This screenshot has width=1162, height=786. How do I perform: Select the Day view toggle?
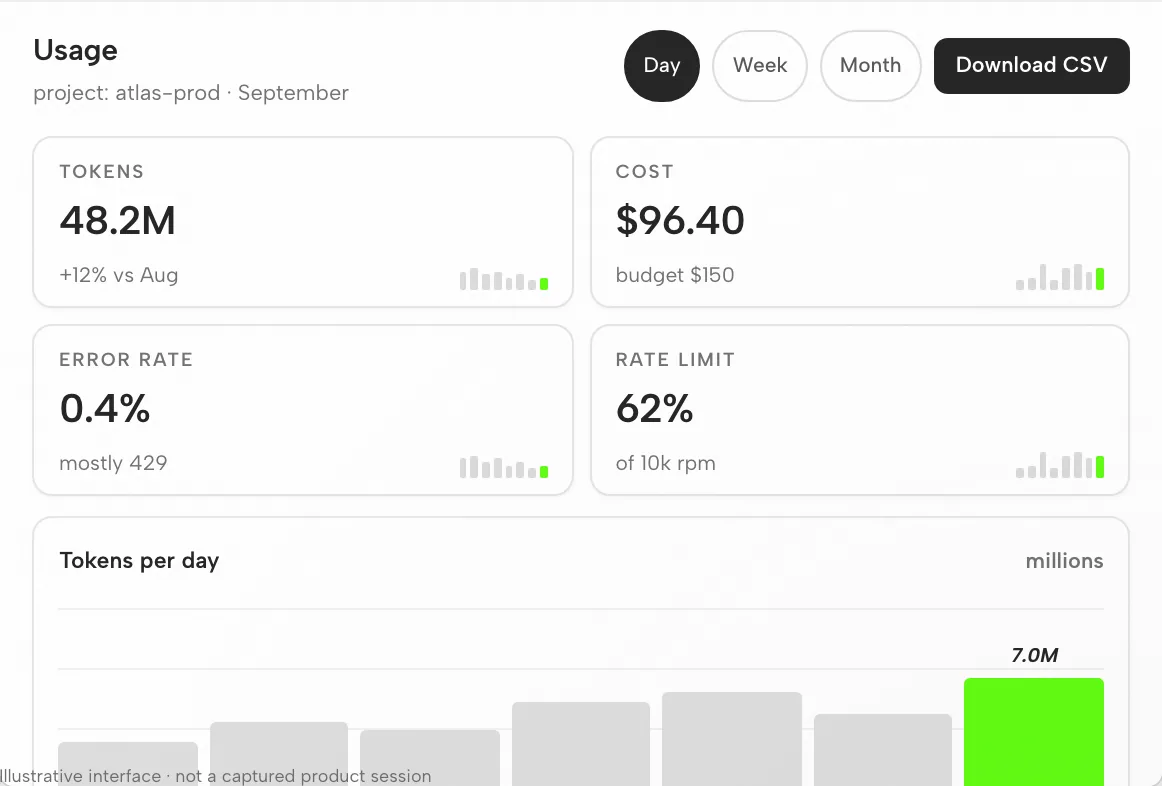(x=662, y=66)
